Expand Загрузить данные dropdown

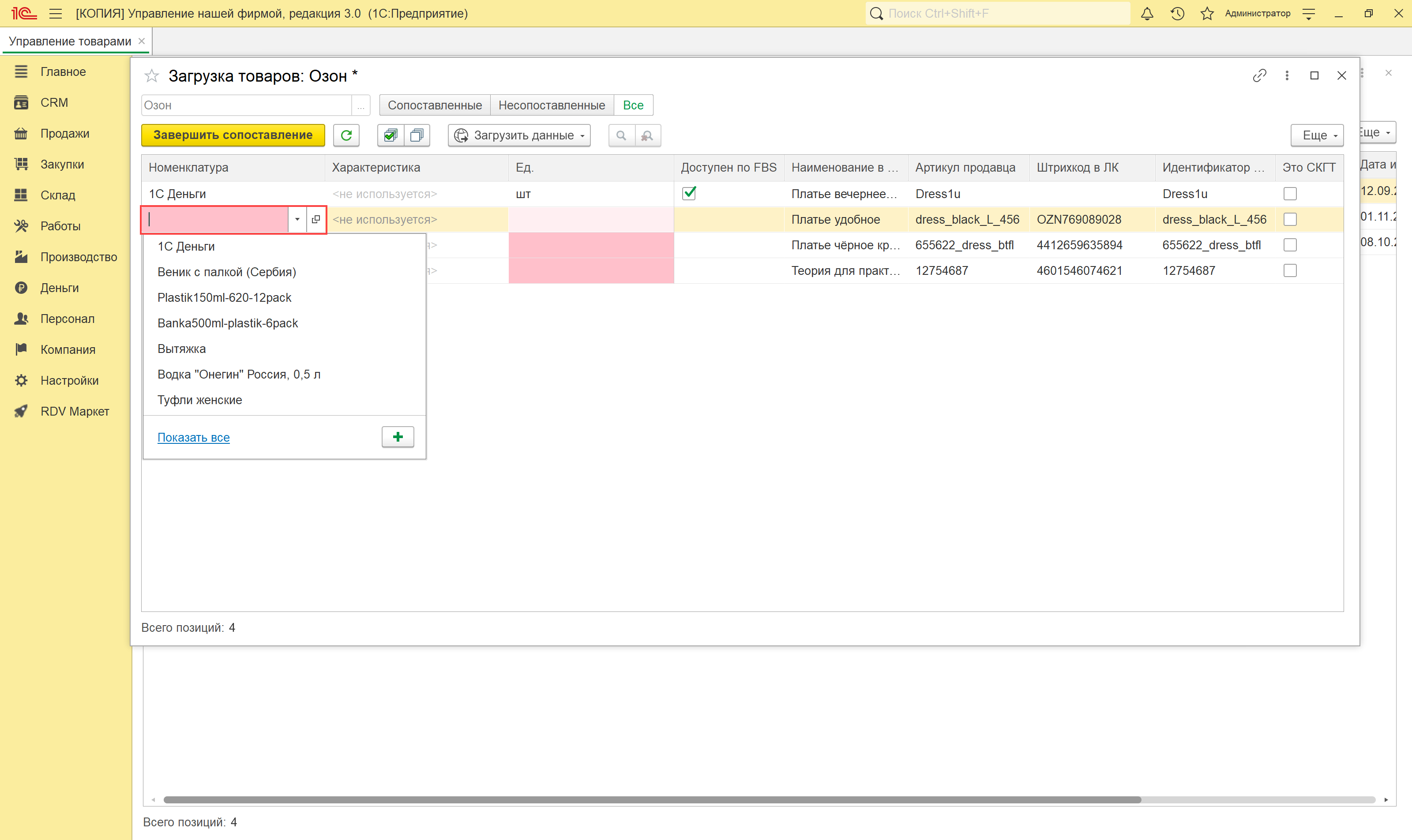tap(519, 135)
